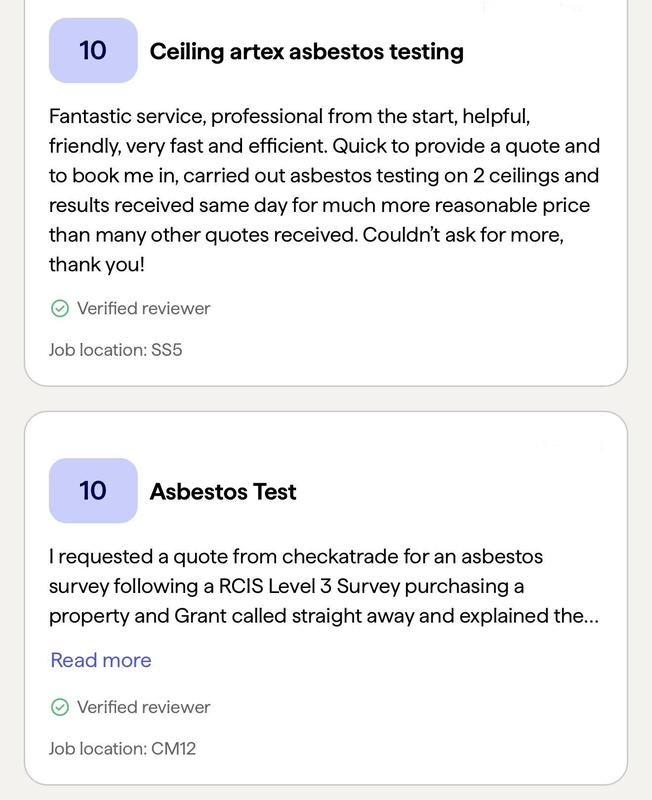The height and width of the screenshot is (800, 652).
Task: Click the verified checkmark icon above SS5
Action: pyautogui.click(x=59, y=309)
